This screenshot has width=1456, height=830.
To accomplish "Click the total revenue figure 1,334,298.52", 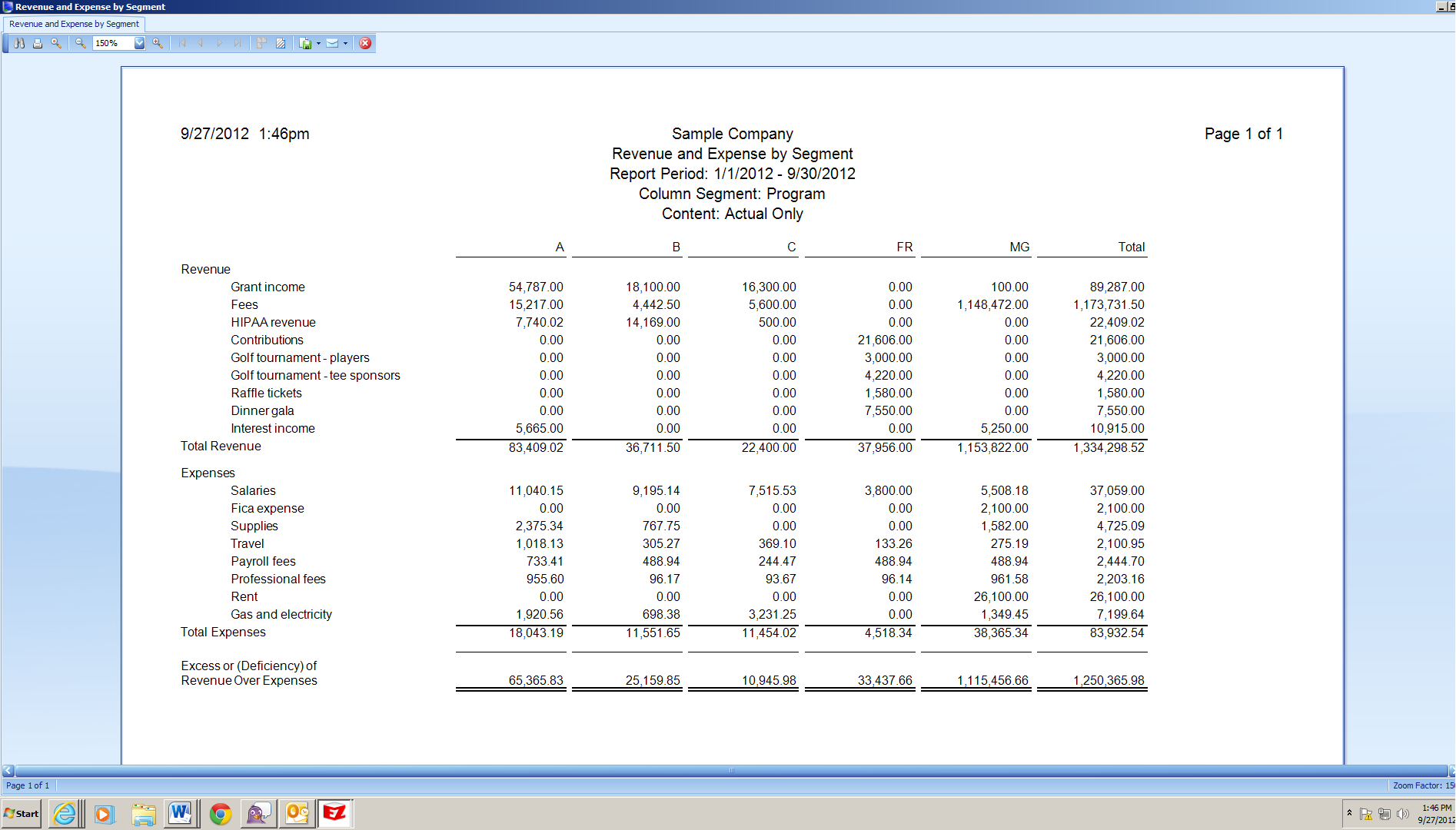I will 1109,448.
